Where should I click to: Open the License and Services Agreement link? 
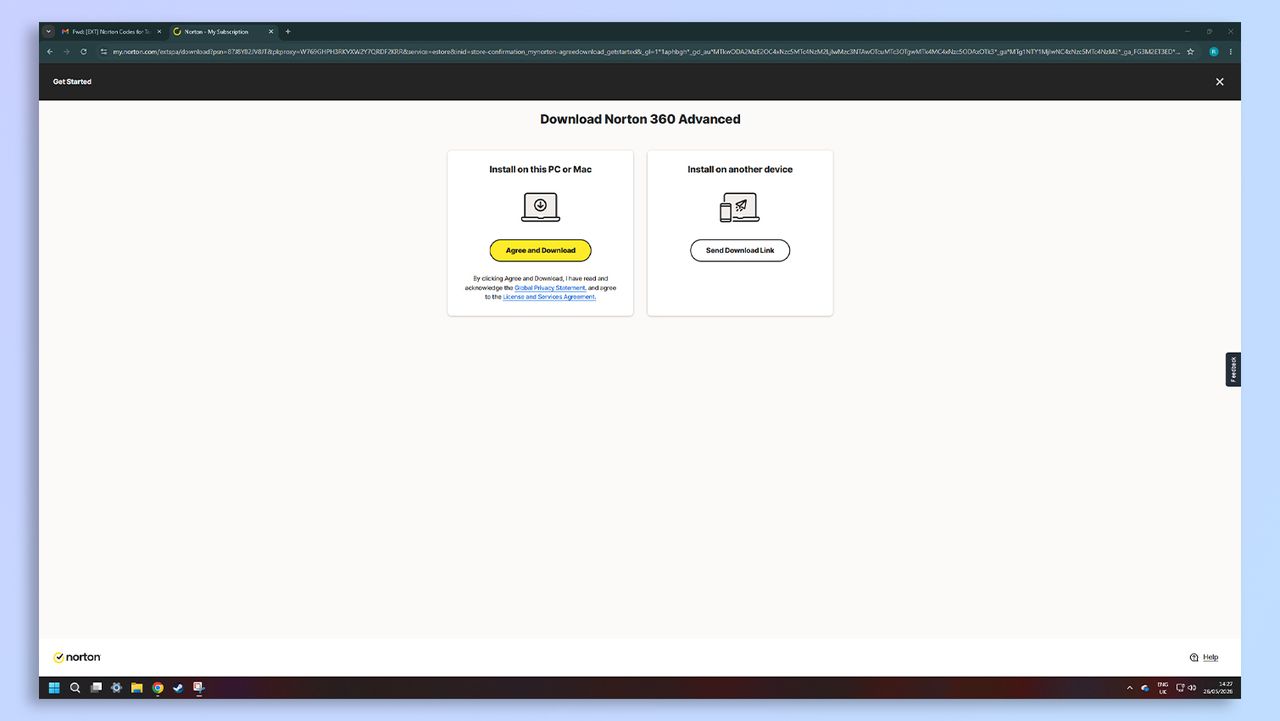tap(549, 297)
